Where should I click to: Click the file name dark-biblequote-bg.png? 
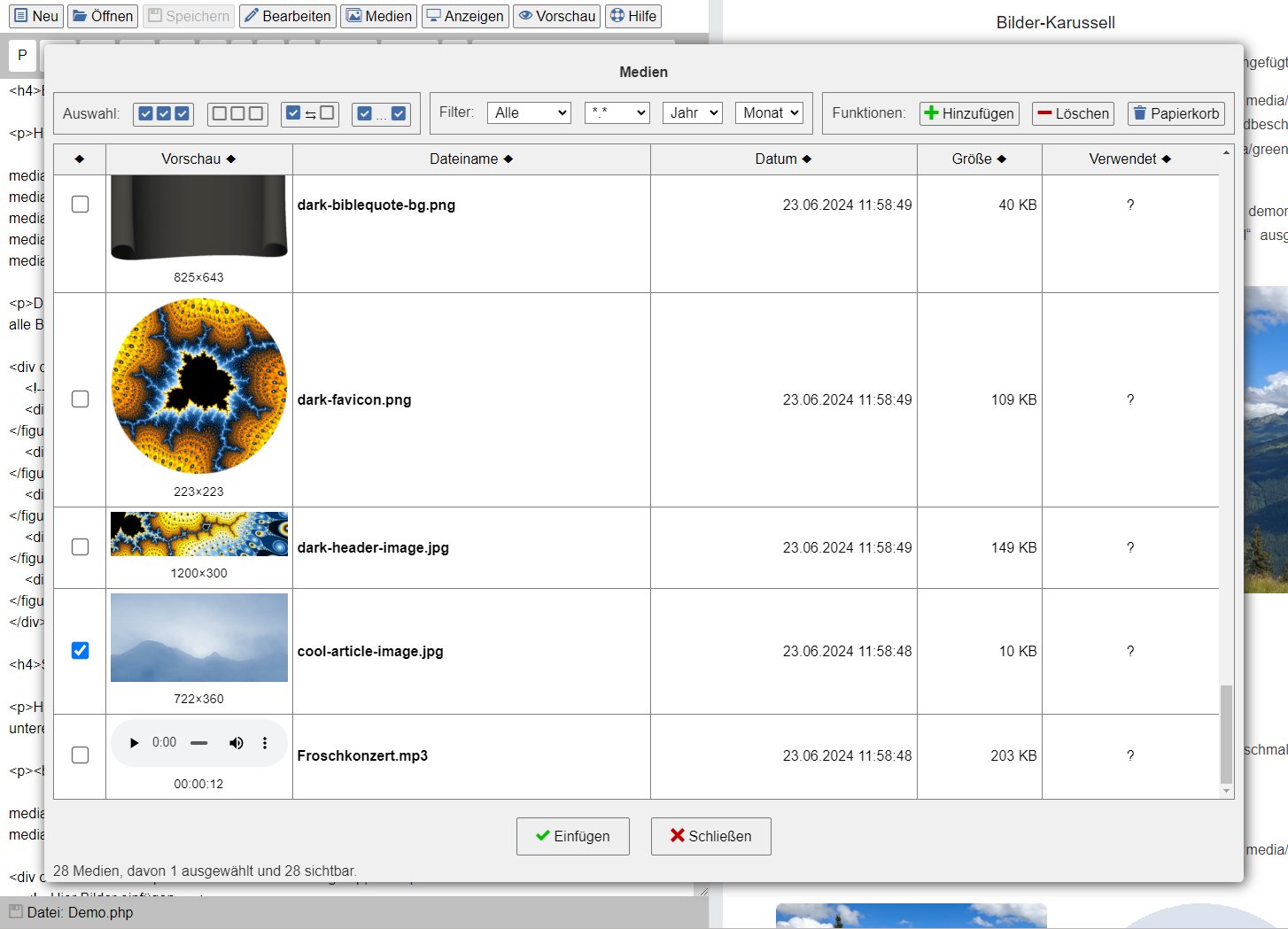pyautogui.click(x=376, y=205)
